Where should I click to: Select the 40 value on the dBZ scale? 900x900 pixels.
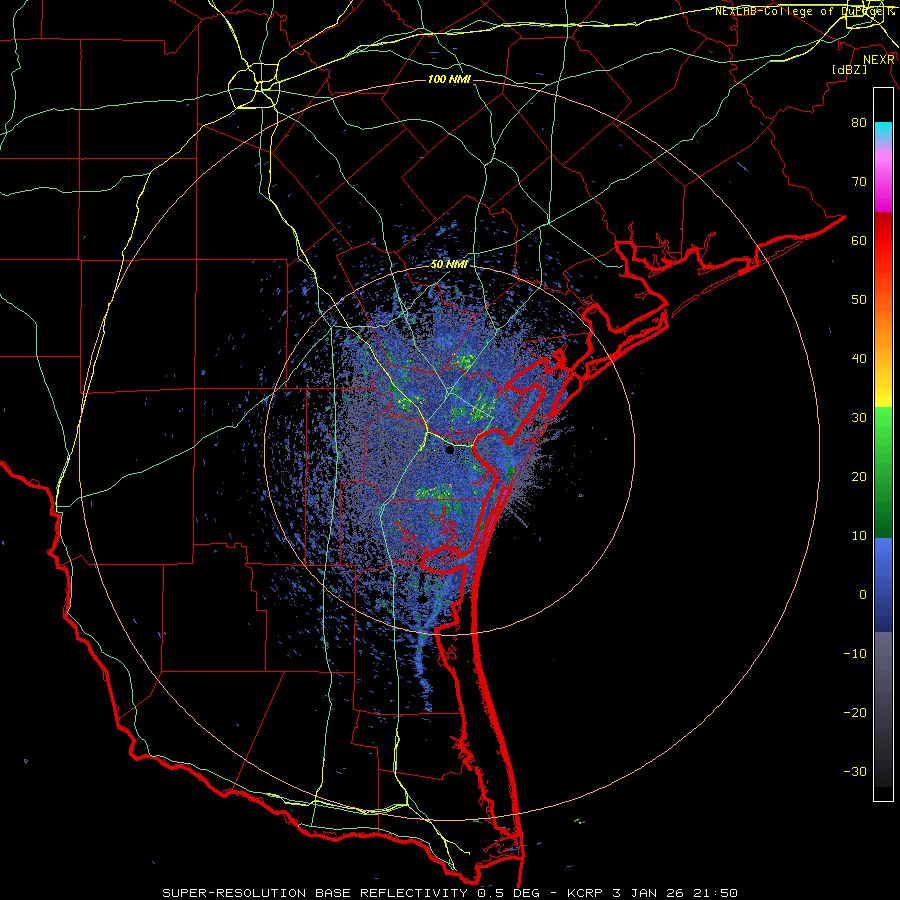tap(859, 359)
